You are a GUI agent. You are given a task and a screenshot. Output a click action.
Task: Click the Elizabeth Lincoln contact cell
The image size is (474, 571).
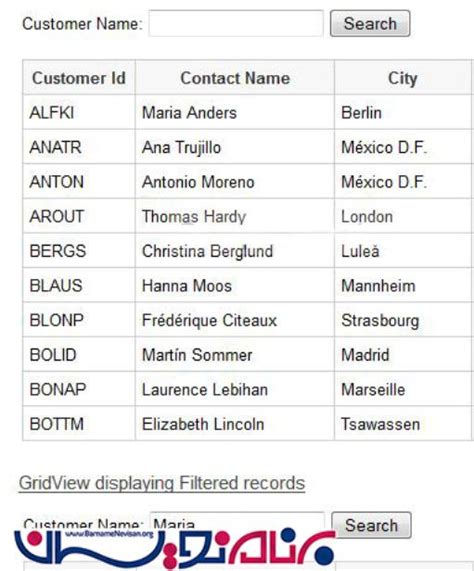coord(235,424)
